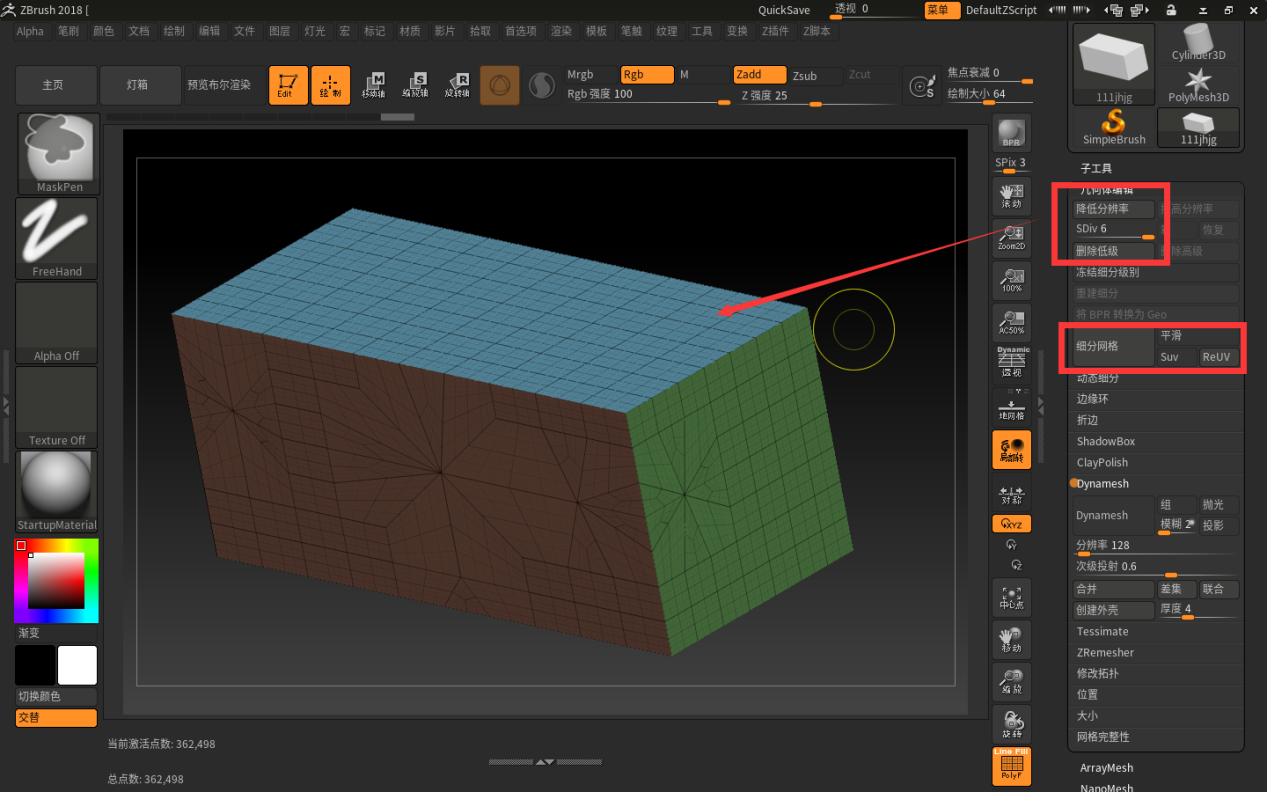Toggle the Dynamic perspective icon

1012,362
